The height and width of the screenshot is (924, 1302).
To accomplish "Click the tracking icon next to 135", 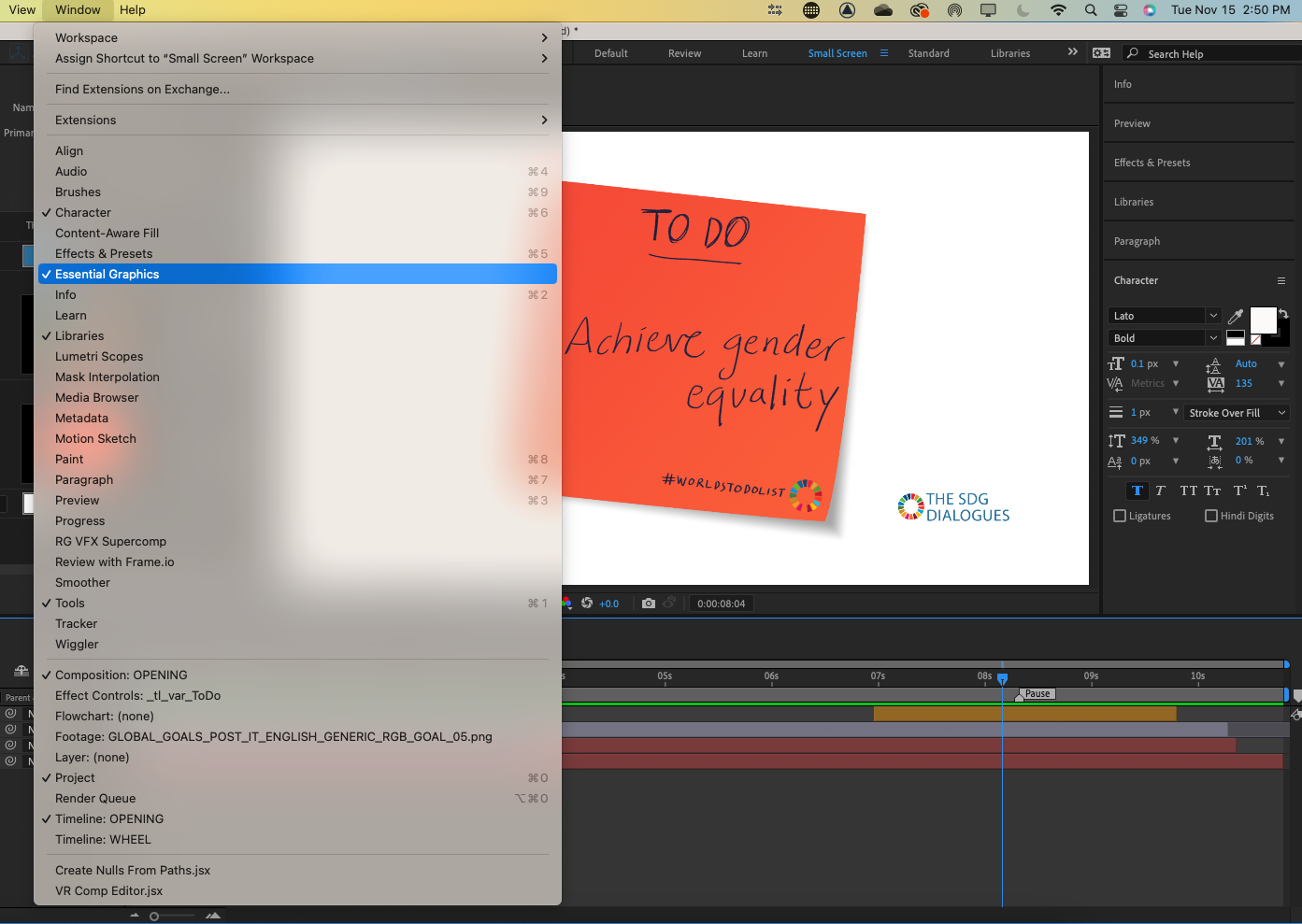I will (1215, 383).
